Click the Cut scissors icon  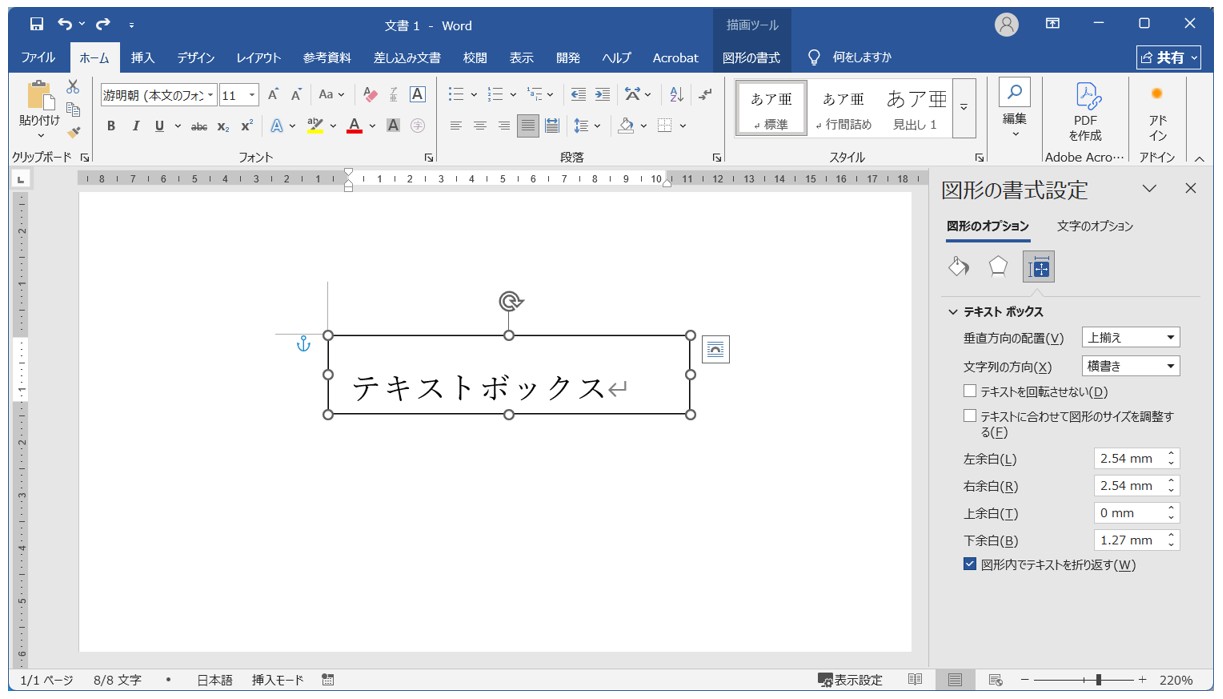73,87
